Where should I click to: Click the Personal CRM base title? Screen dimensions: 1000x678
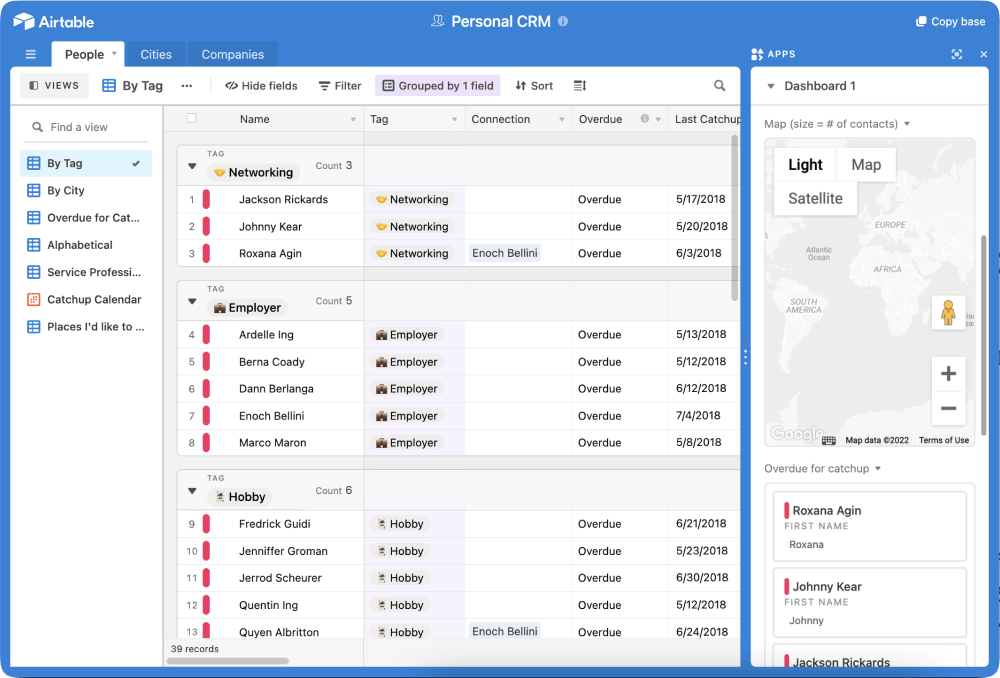pos(501,22)
